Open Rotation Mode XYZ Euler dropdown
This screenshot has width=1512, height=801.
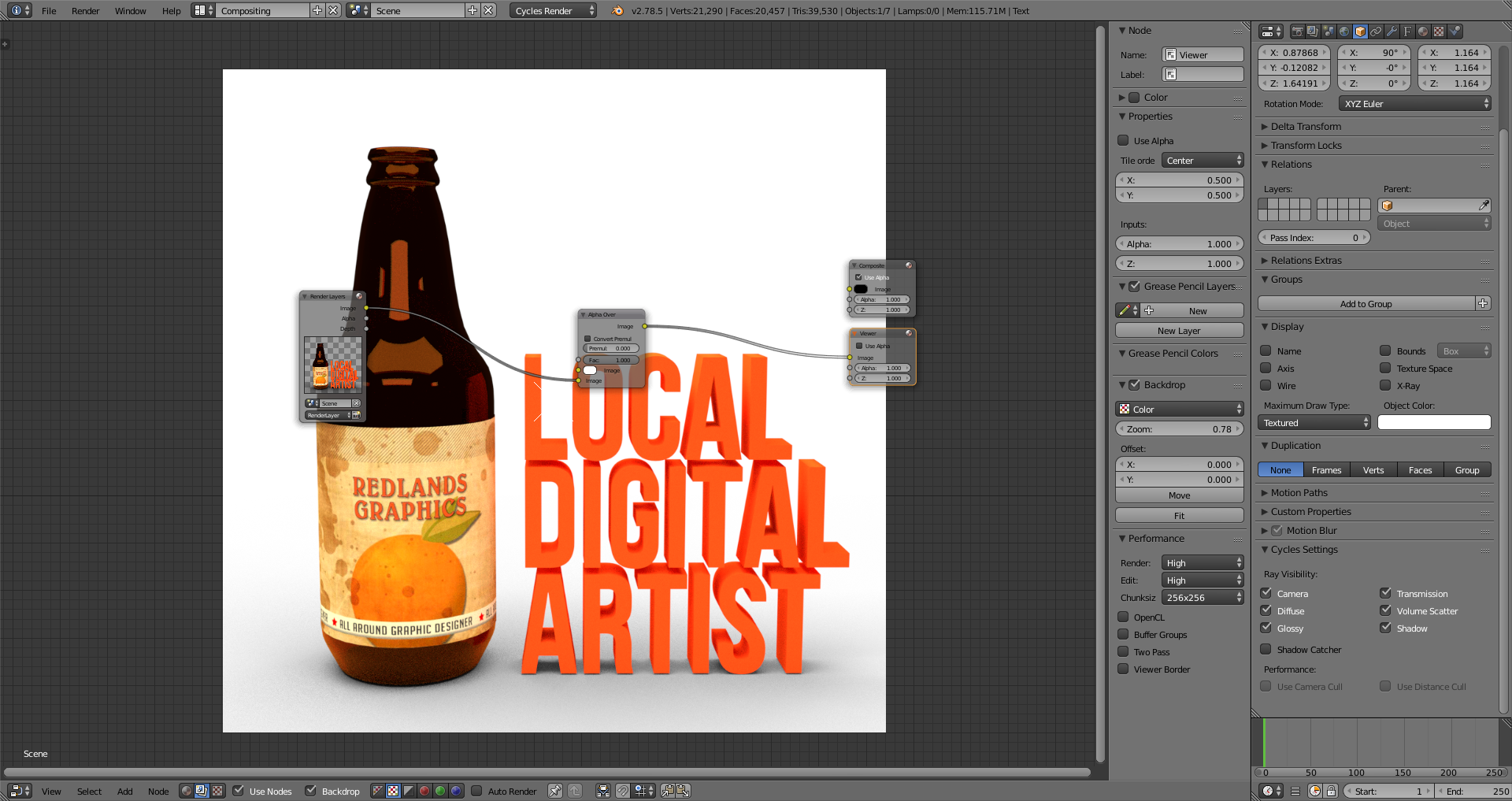coord(1415,103)
